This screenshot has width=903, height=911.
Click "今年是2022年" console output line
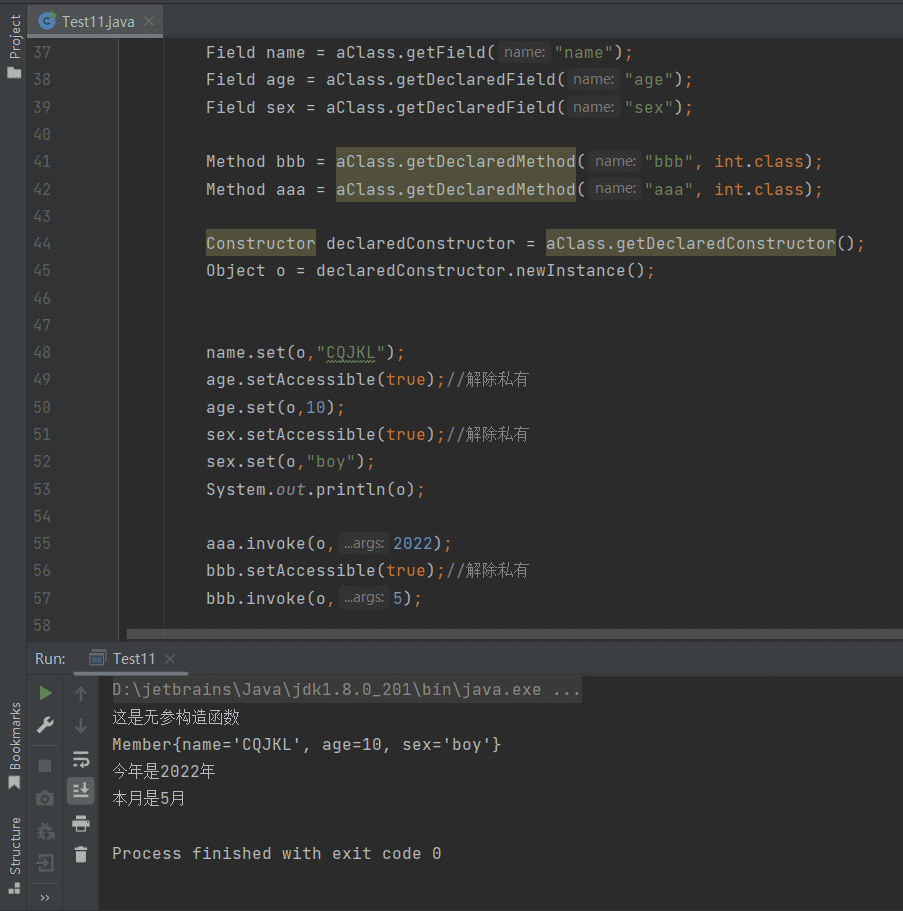pyautogui.click(x=164, y=772)
